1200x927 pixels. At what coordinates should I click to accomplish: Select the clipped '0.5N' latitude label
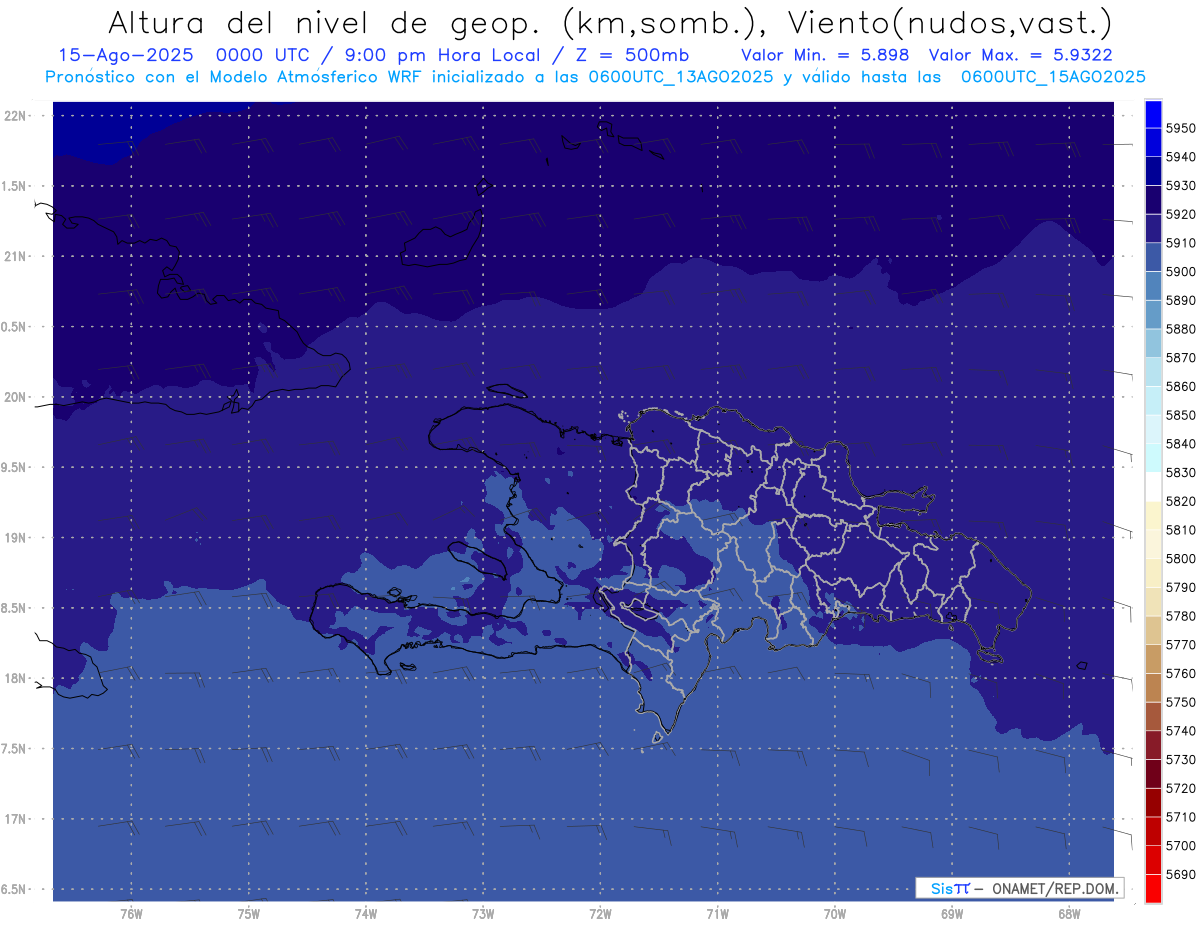pos(13,327)
